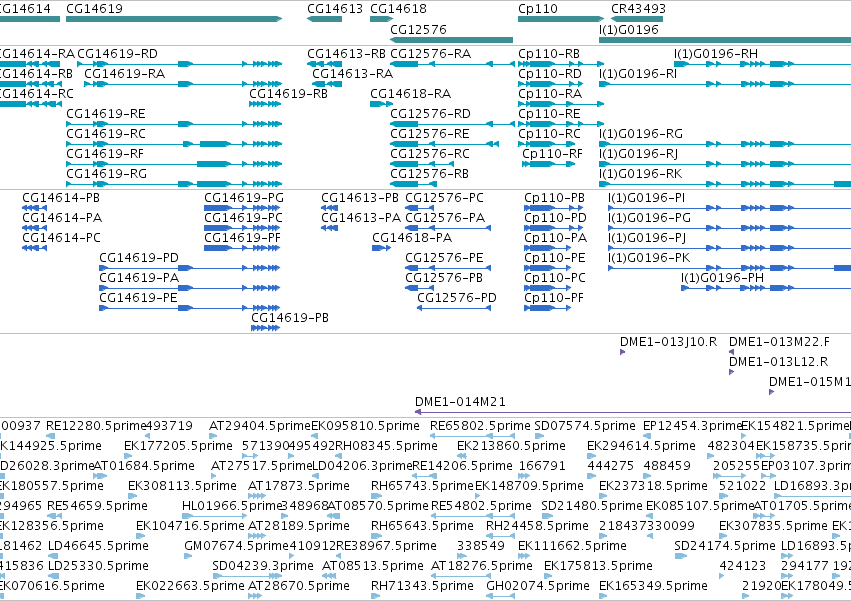Open protein CG14619-PB
Viewport: 851px width, 601px height.
(x=290, y=318)
